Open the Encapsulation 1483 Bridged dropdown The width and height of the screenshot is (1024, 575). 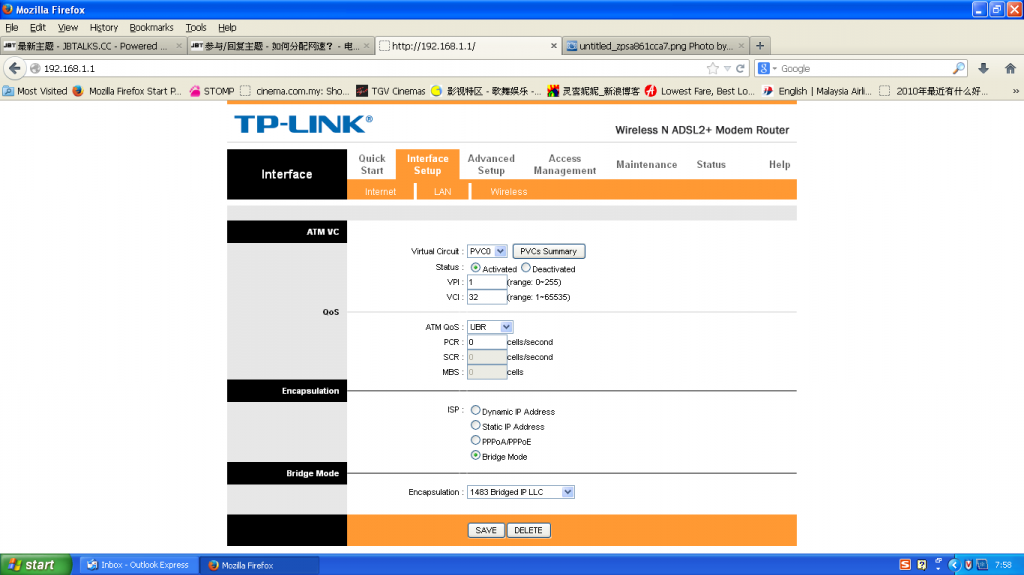click(x=521, y=492)
